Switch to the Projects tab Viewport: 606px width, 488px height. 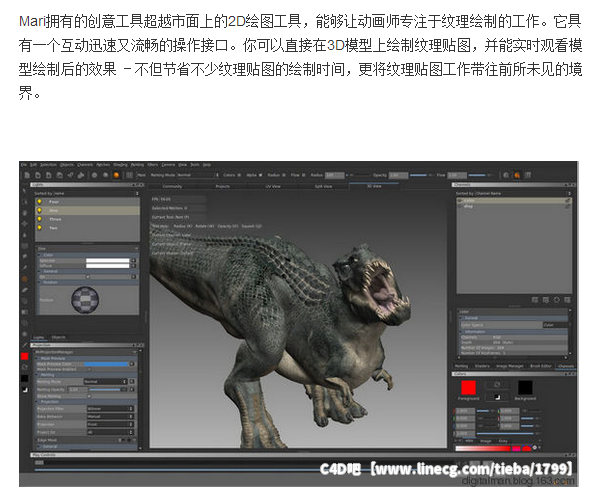coord(223,186)
